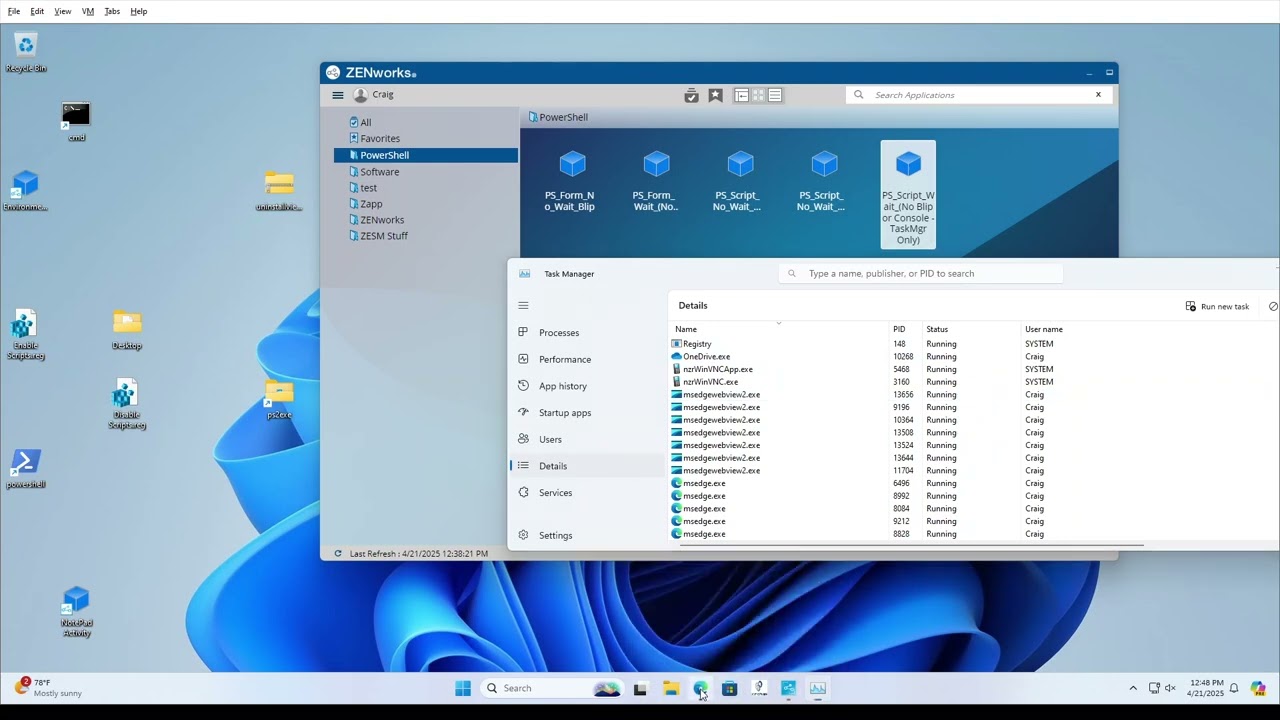Click the horizontal scrollbar in Task Manager details
The image size is (1280, 720).
click(x=912, y=546)
